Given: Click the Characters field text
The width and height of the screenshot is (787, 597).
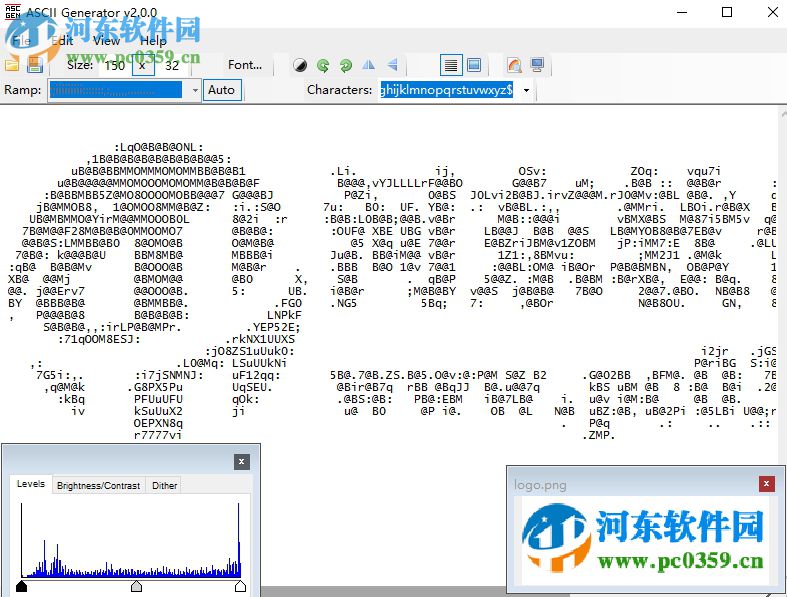Looking at the screenshot, I should point(446,90).
